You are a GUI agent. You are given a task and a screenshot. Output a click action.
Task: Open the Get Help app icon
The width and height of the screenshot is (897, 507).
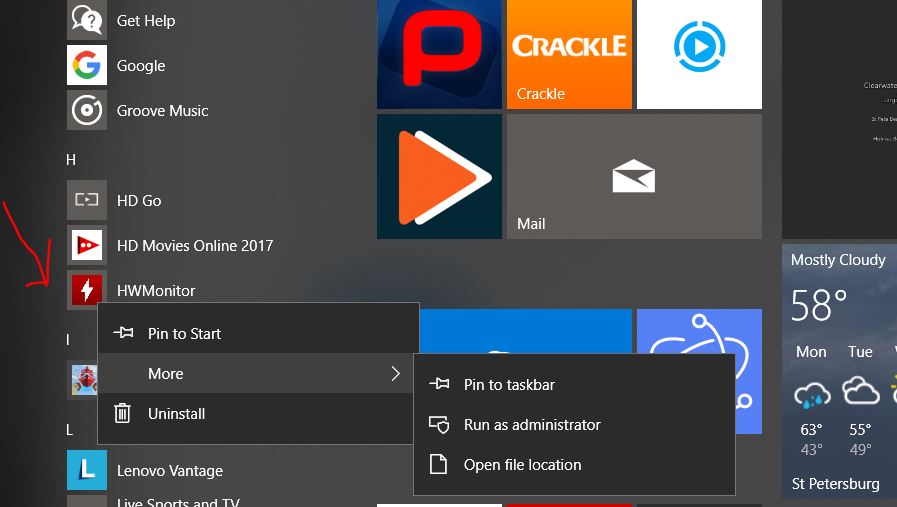coord(87,20)
